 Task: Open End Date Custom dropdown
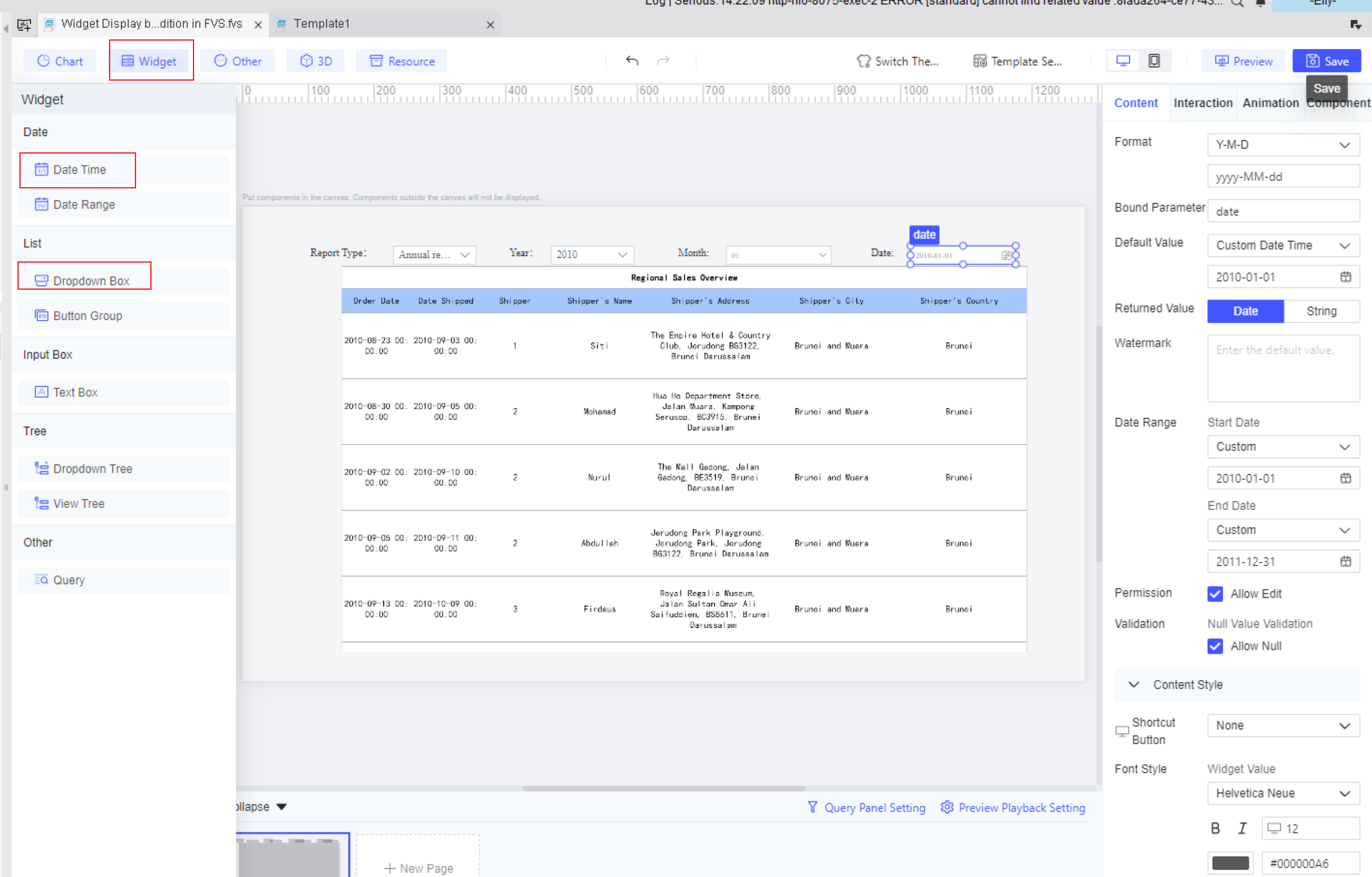click(x=1283, y=530)
